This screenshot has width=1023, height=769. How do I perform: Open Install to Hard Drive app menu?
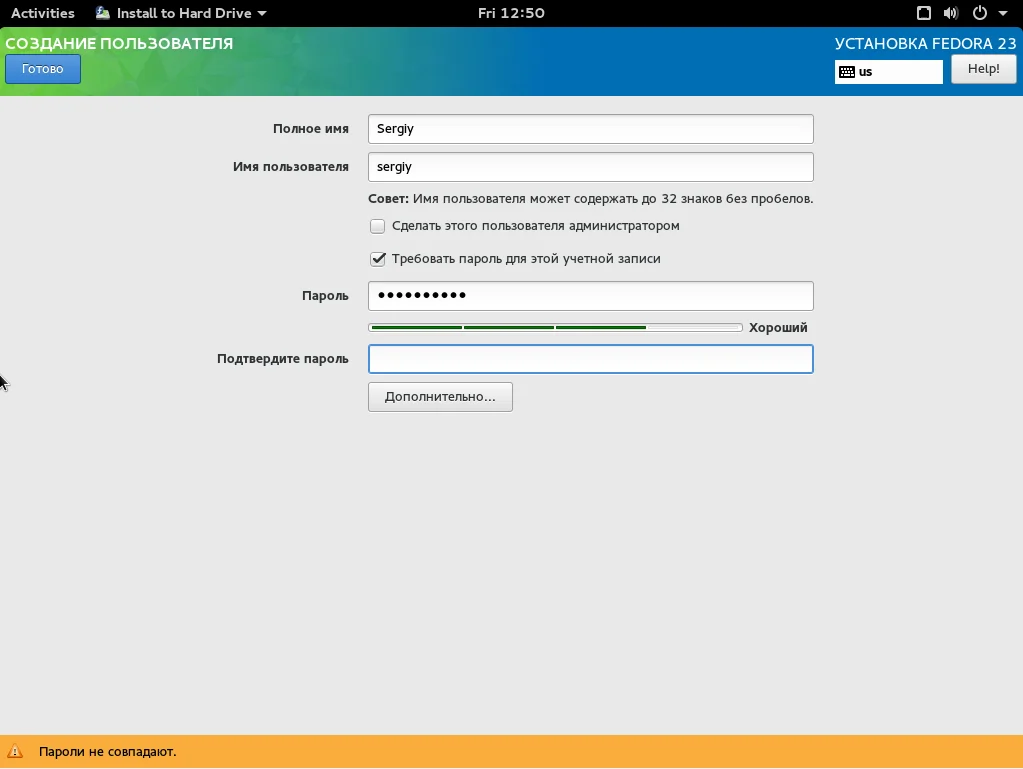pos(181,13)
